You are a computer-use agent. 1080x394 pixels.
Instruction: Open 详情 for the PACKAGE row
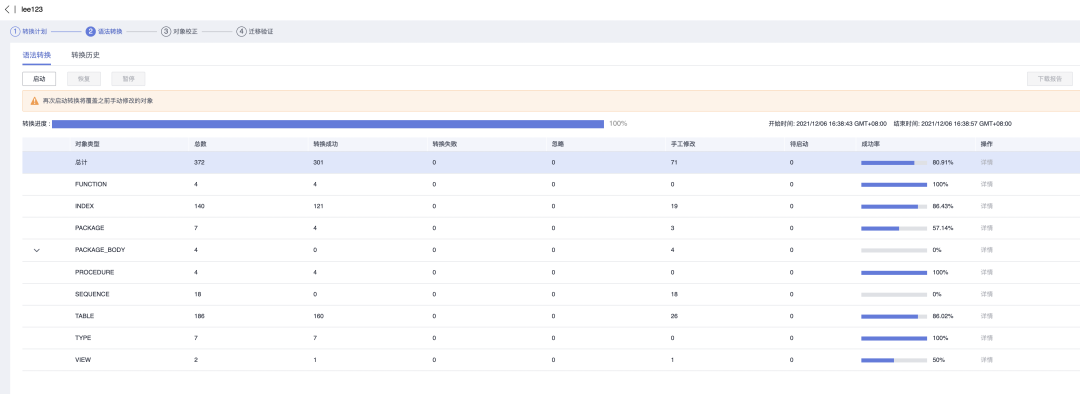tap(986, 228)
